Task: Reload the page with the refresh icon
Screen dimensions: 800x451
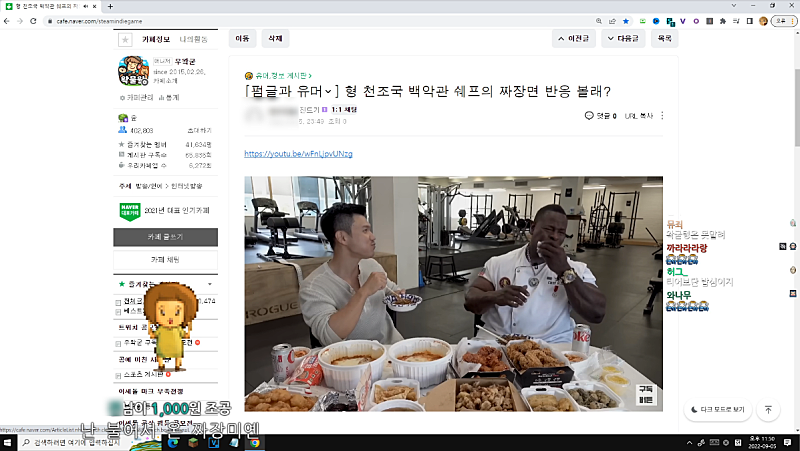Action: click(33, 21)
